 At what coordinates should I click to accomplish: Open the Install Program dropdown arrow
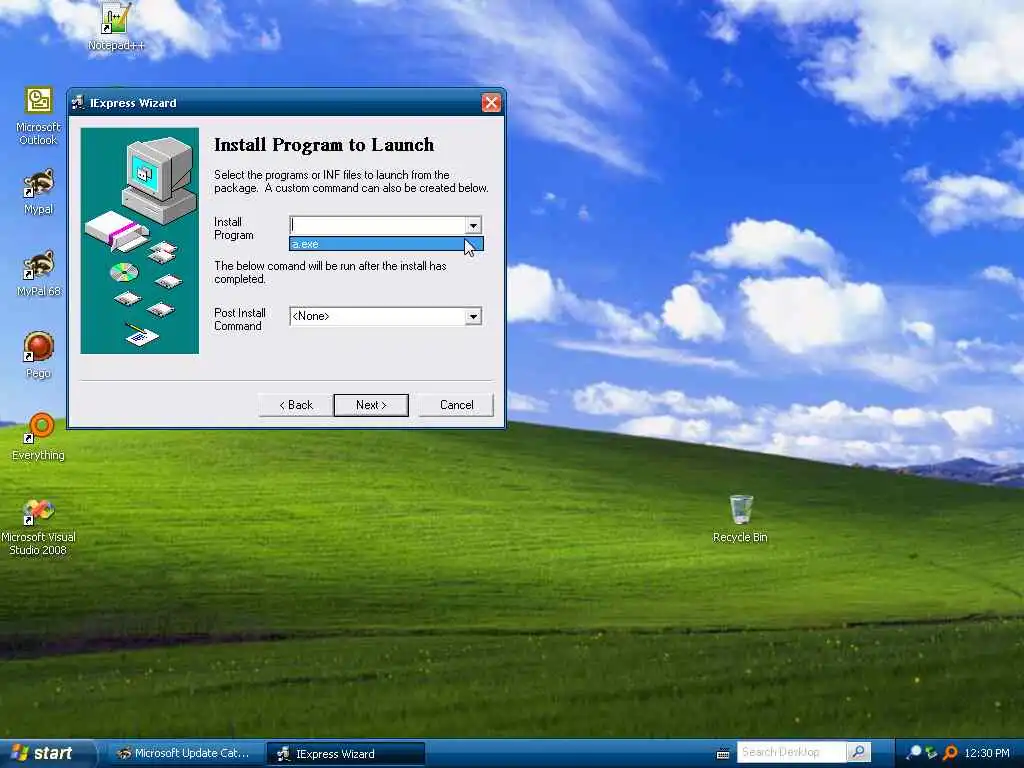pyautogui.click(x=473, y=225)
